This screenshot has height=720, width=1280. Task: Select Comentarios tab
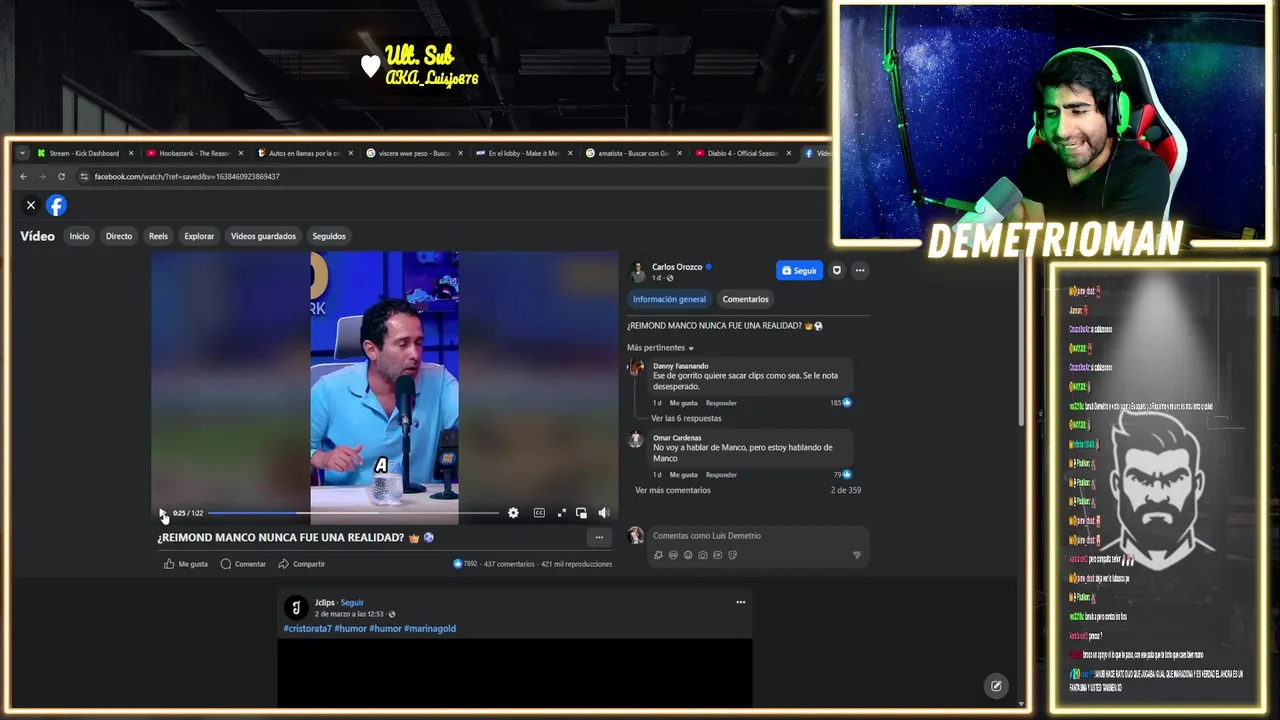point(746,299)
